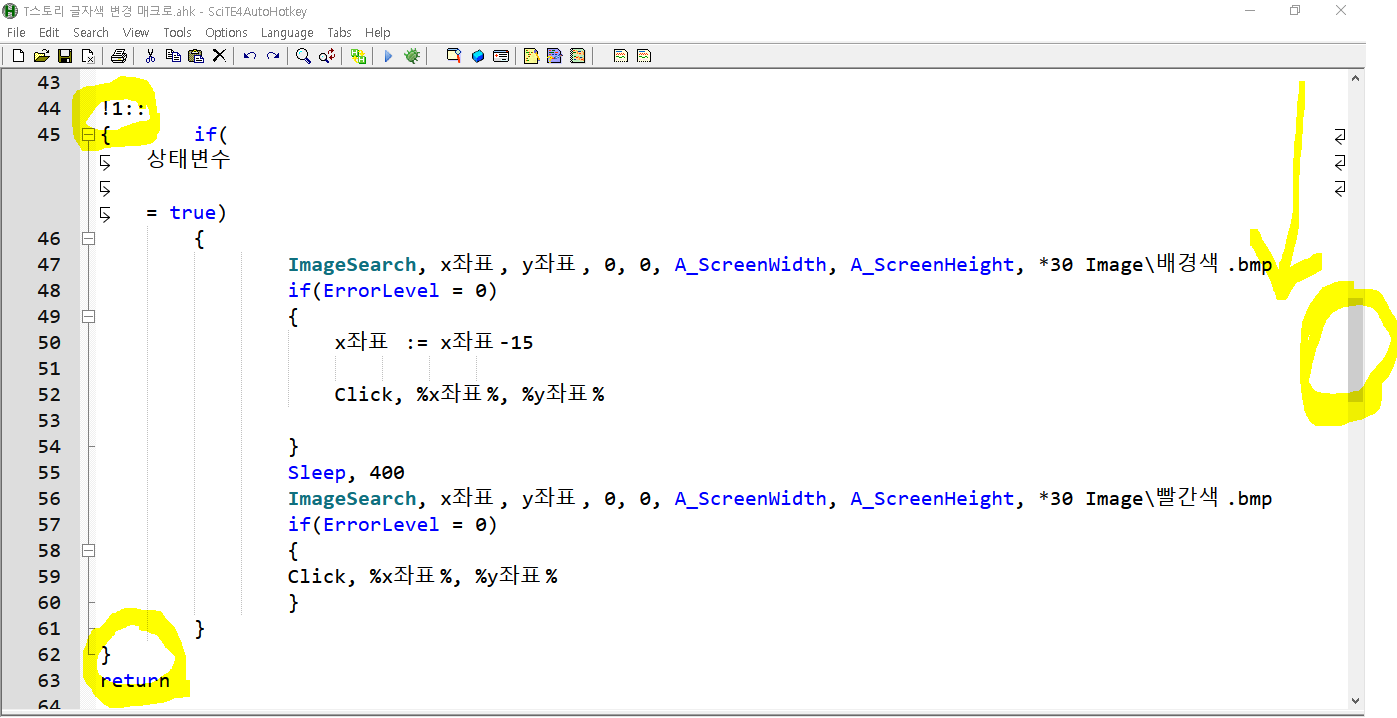Redo the last undone edit
The image size is (1397, 718).
273,56
